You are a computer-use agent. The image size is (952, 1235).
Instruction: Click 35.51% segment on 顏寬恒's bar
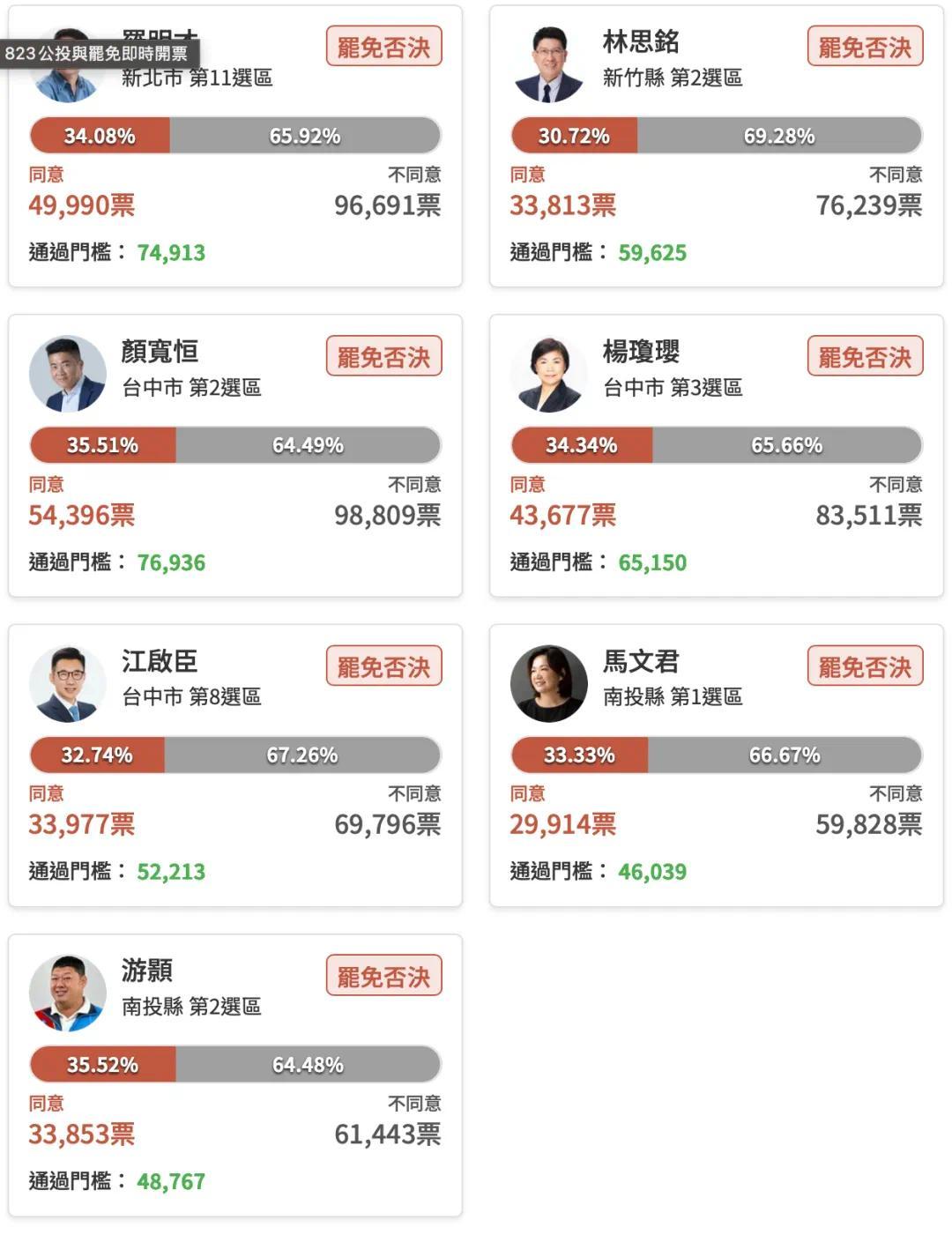coord(103,445)
